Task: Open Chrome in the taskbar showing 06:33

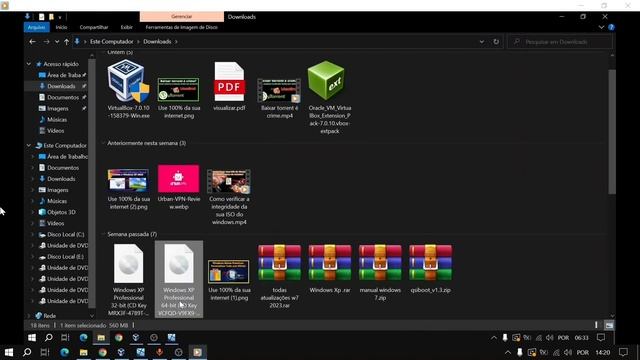Action: coord(118,338)
